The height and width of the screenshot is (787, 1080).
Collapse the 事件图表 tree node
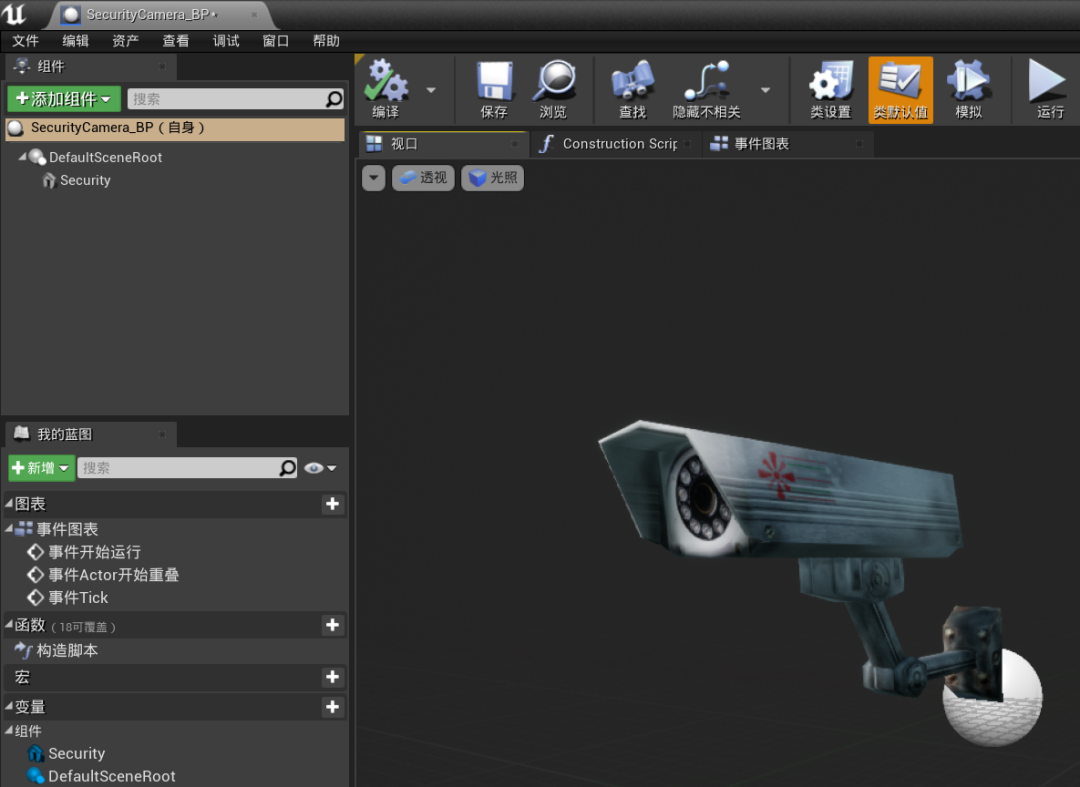pyautogui.click(x=9, y=528)
